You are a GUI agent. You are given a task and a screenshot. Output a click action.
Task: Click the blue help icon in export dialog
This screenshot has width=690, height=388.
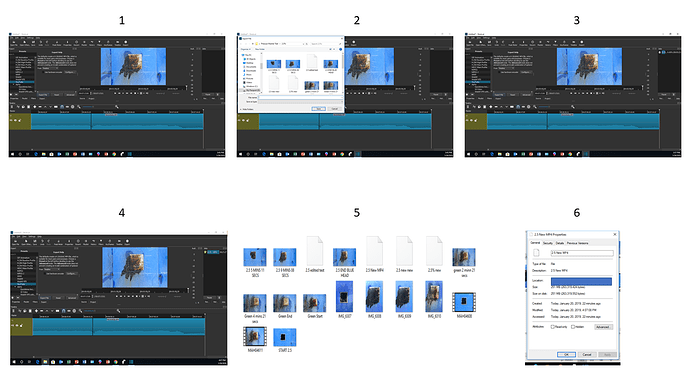pos(340,49)
